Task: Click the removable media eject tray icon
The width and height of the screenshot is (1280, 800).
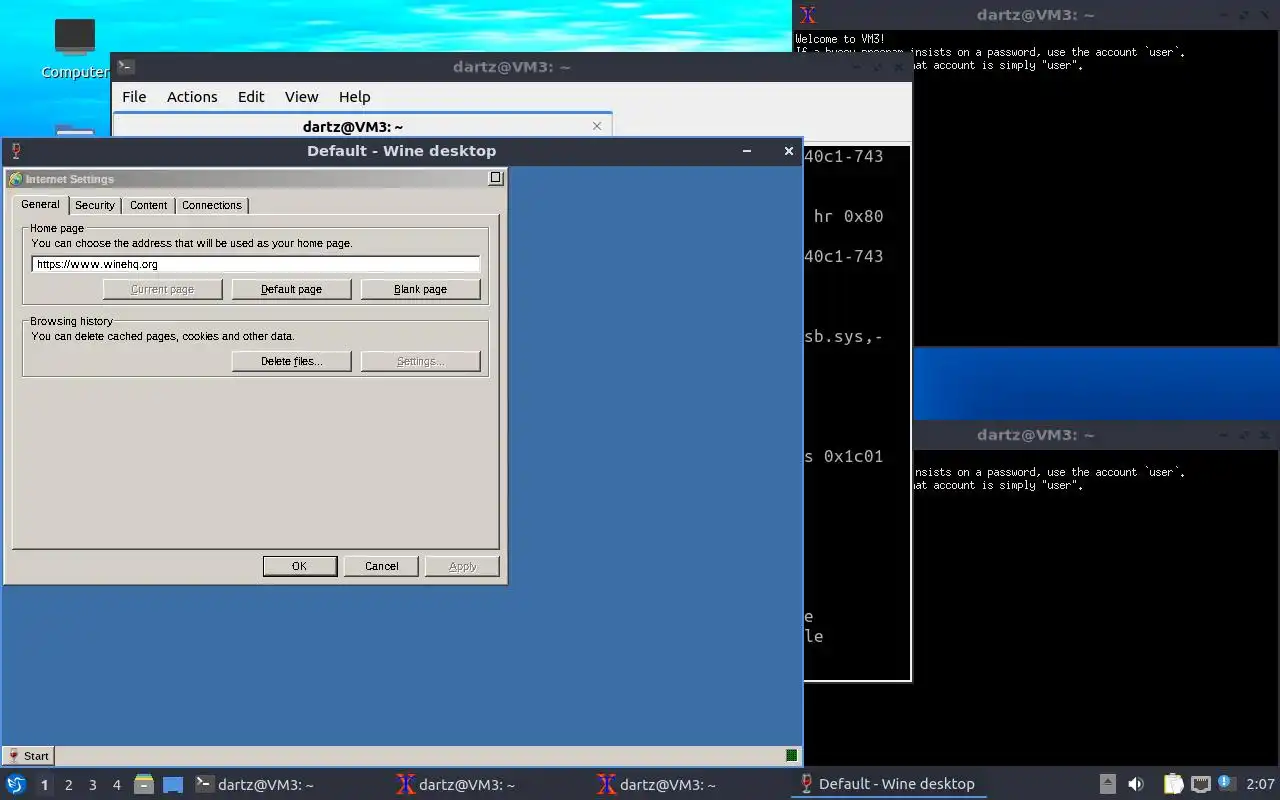Action: (x=1108, y=784)
